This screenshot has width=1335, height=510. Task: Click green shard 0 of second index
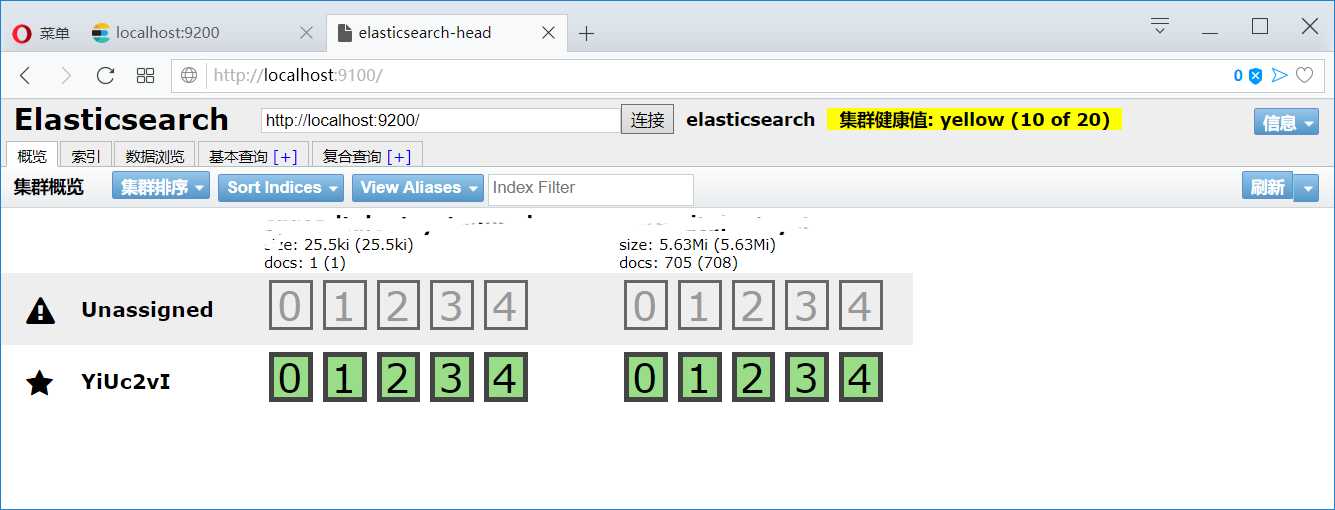click(x=645, y=378)
